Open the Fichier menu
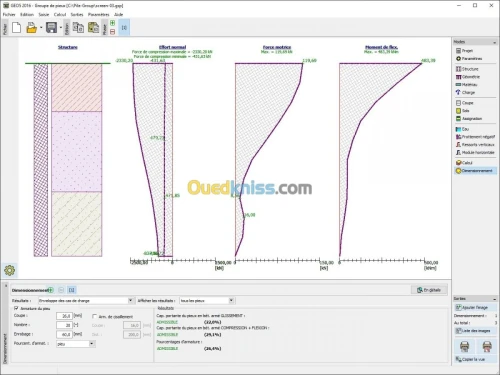 click(x=9, y=14)
